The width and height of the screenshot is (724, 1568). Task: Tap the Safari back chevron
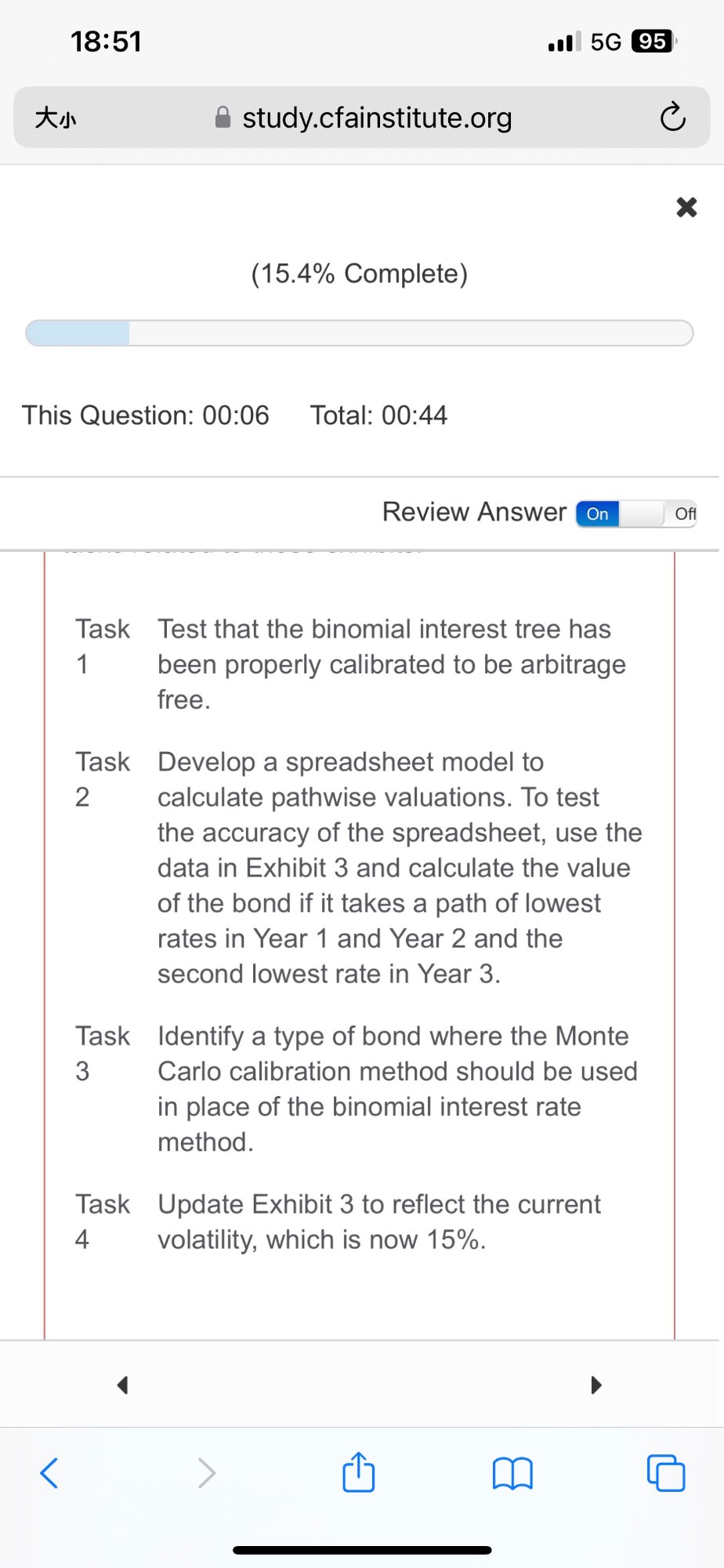[49, 1473]
